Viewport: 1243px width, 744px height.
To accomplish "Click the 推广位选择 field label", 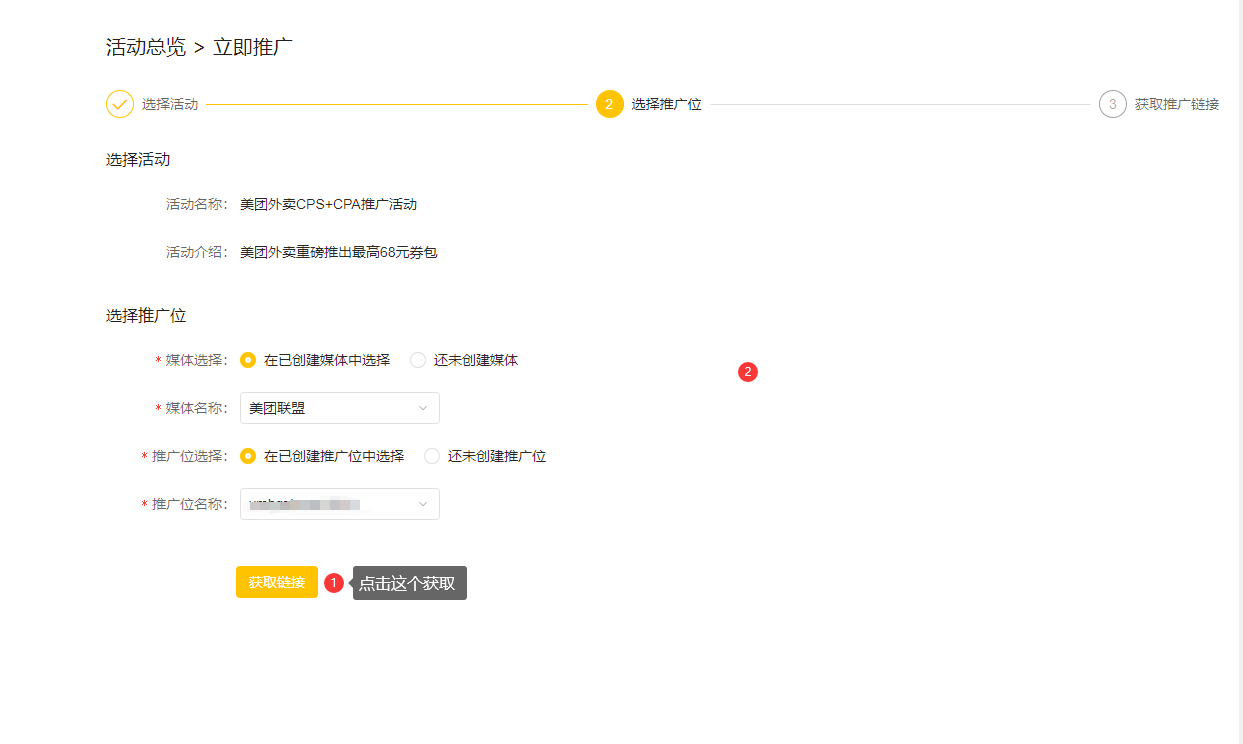I will [188, 456].
